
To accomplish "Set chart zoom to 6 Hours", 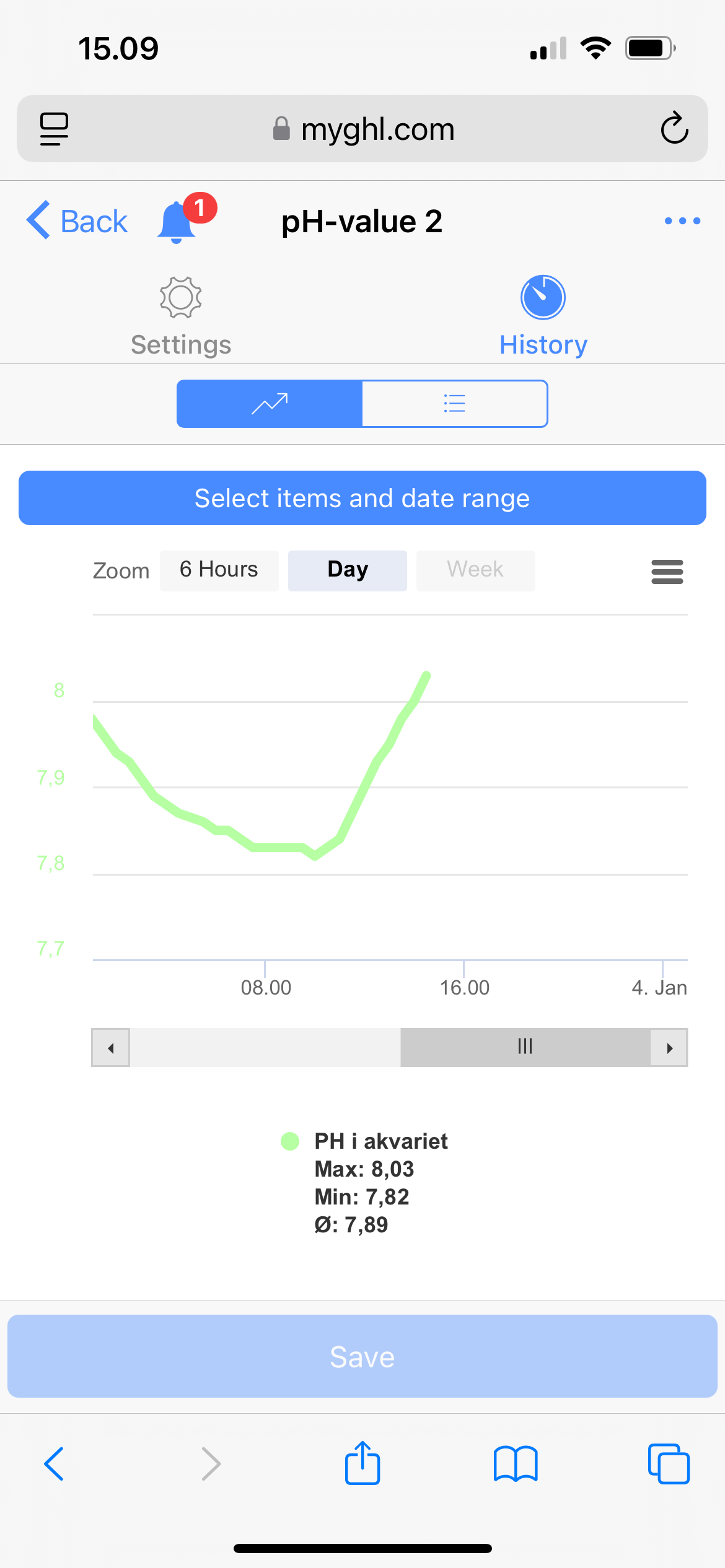I will 219,570.
